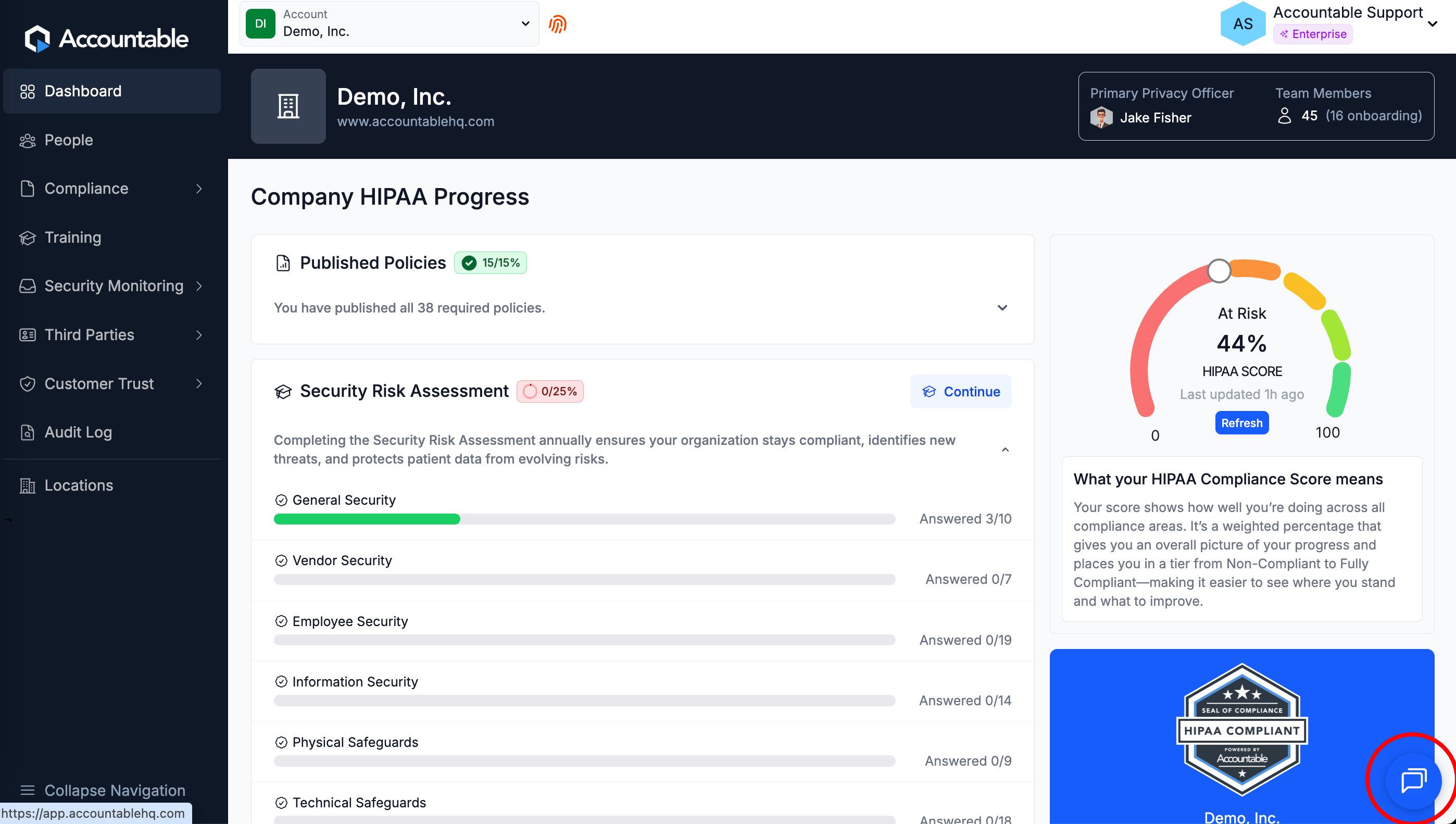
Task: Open the Account Demo, Inc. dropdown
Action: point(389,24)
